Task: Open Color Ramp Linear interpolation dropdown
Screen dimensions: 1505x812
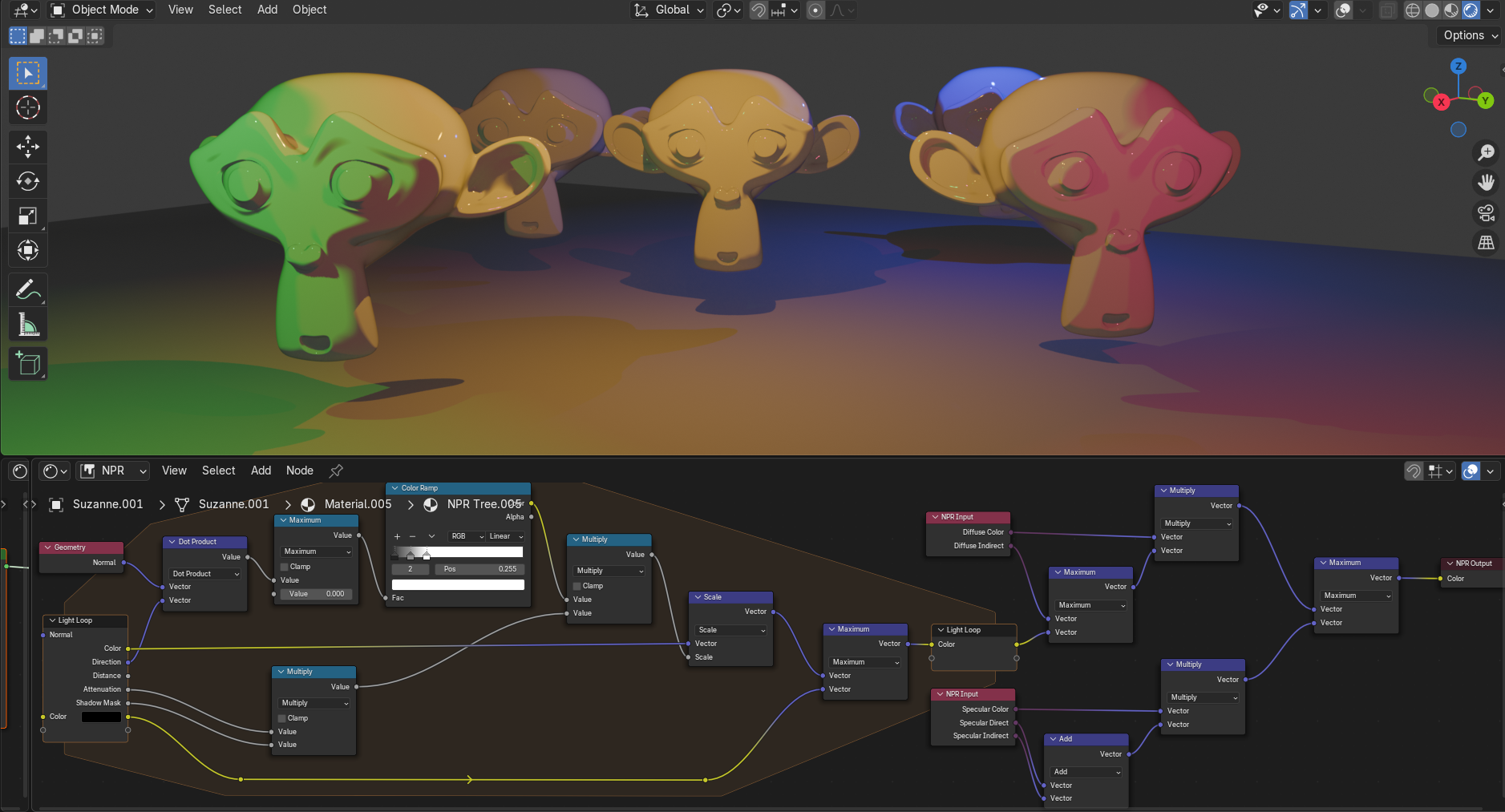Action: [x=506, y=536]
